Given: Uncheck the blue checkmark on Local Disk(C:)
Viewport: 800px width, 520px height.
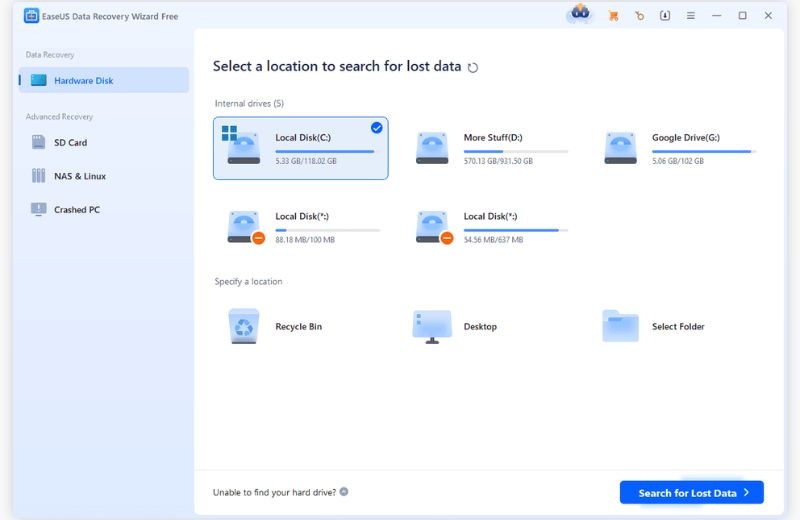Looking at the screenshot, I should [x=377, y=128].
